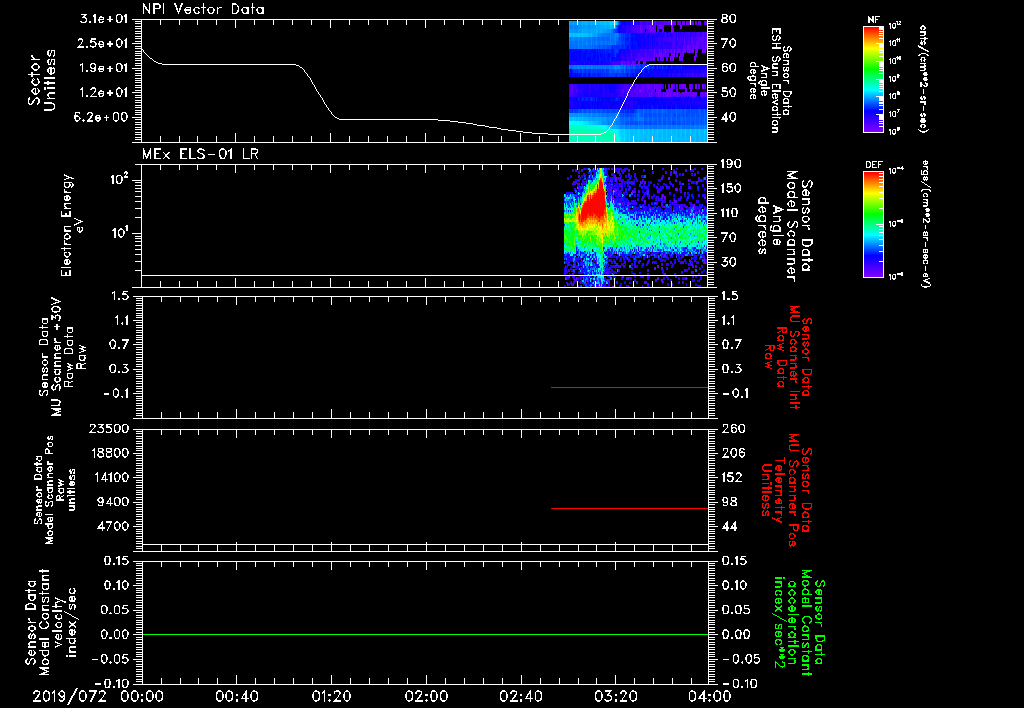1024x708 pixels.
Task: Click the "9400" scanner position tick value
Action: click(113, 502)
